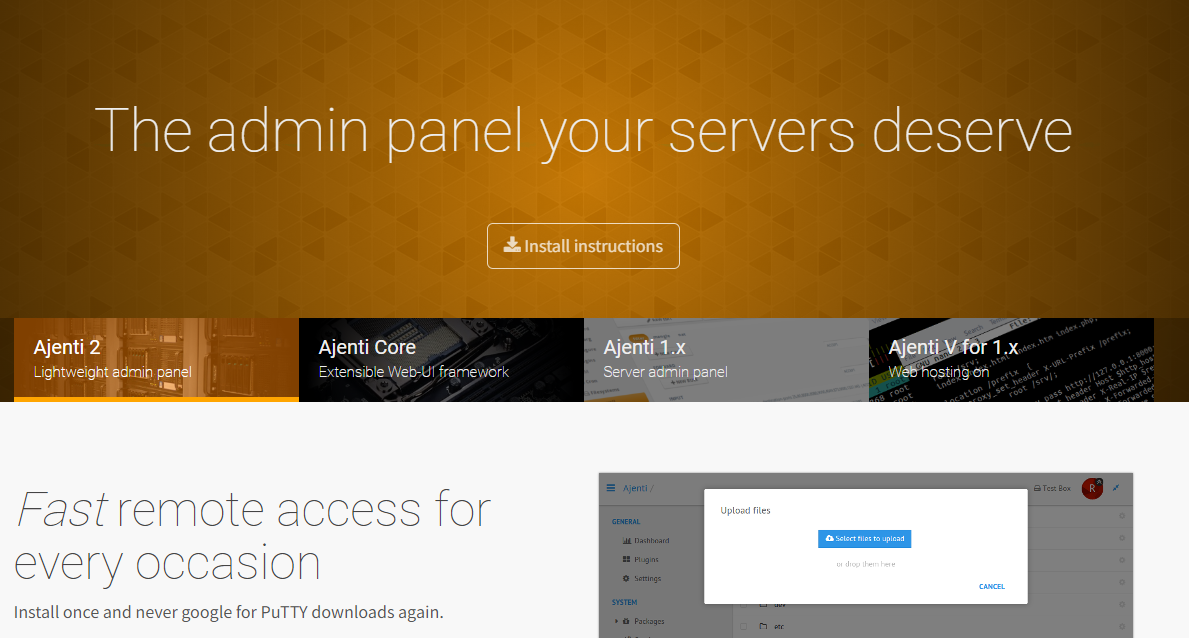Click the 'Fast remote access for every occasion' heading
Viewport: 1189px width, 638px height.
pos(253,536)
